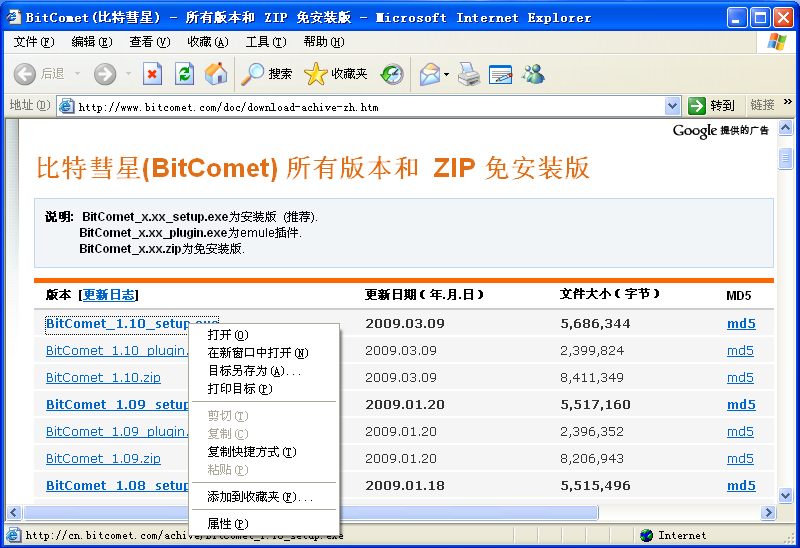Expand the toolbar chevron next to 链接
Image resolution: width=800 pixels, height=548 pixels.
(788, 102)
